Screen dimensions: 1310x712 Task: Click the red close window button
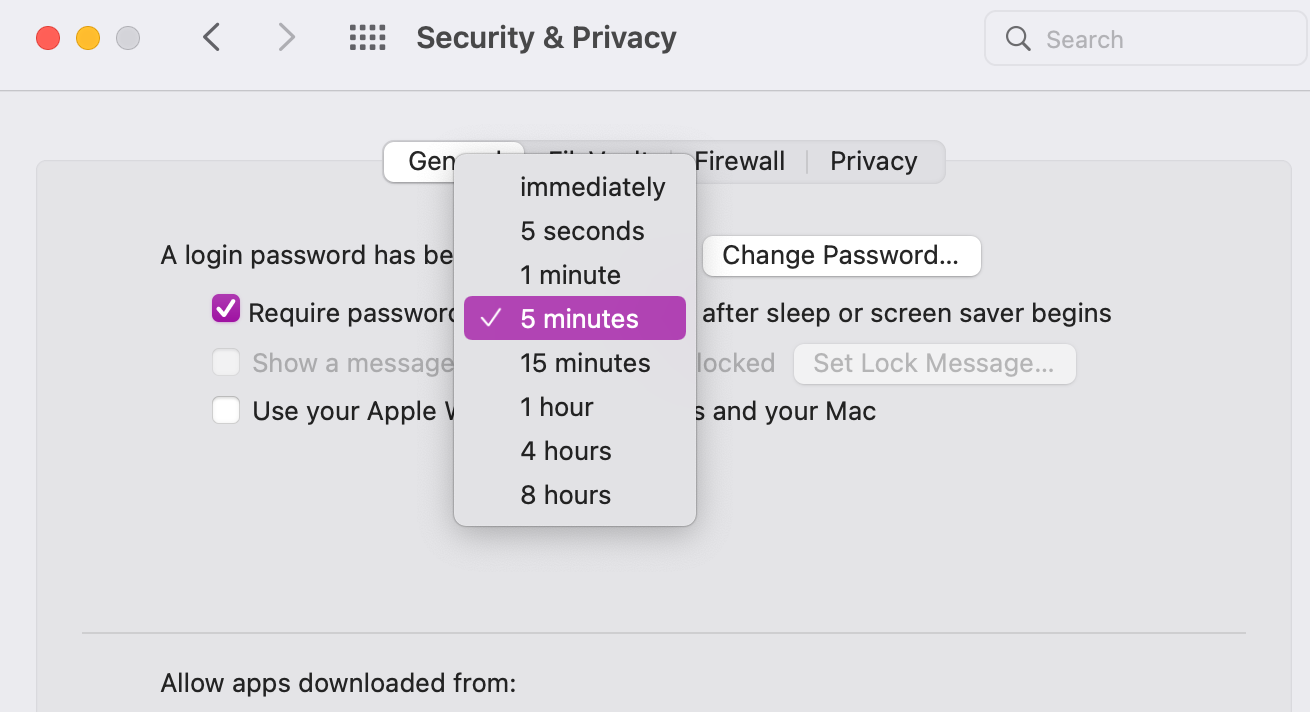coord(48,38)
